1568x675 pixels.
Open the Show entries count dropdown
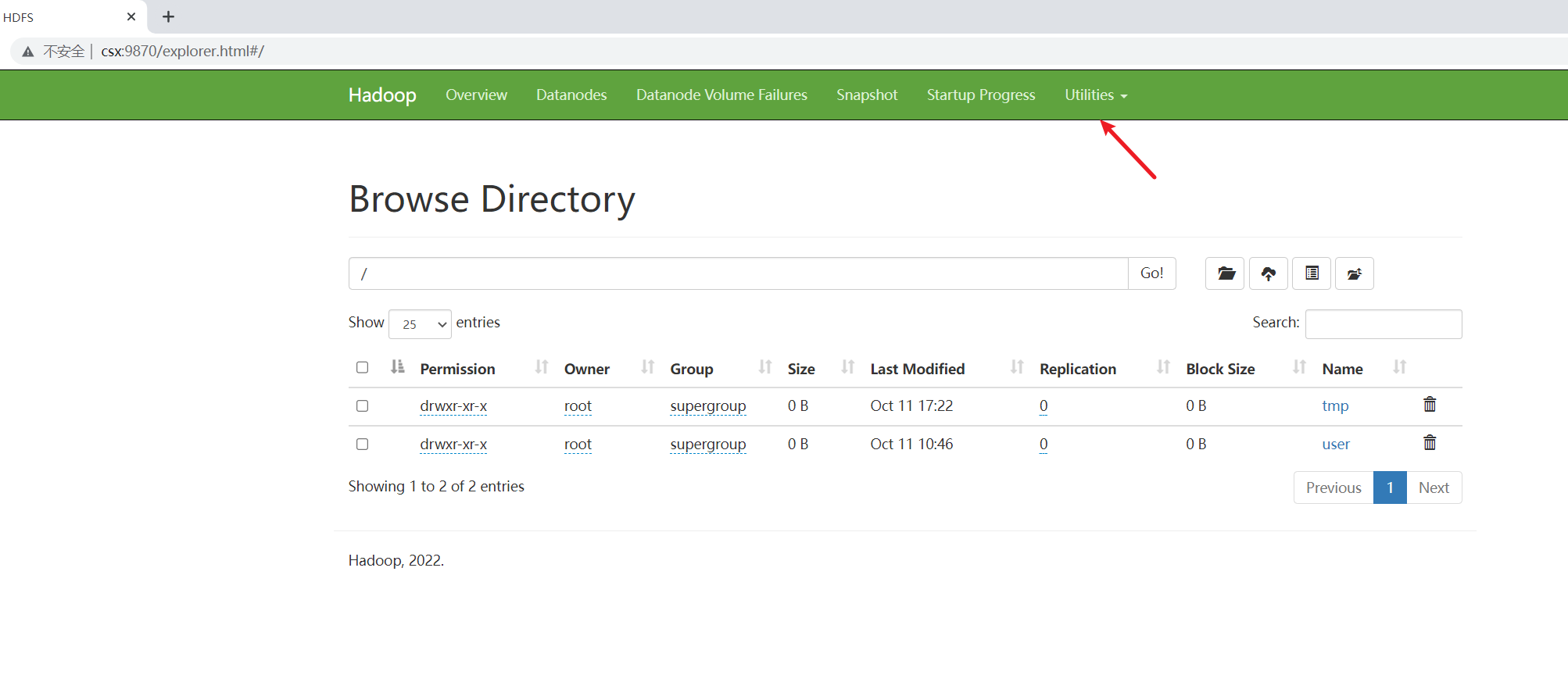tap(420, 324)
